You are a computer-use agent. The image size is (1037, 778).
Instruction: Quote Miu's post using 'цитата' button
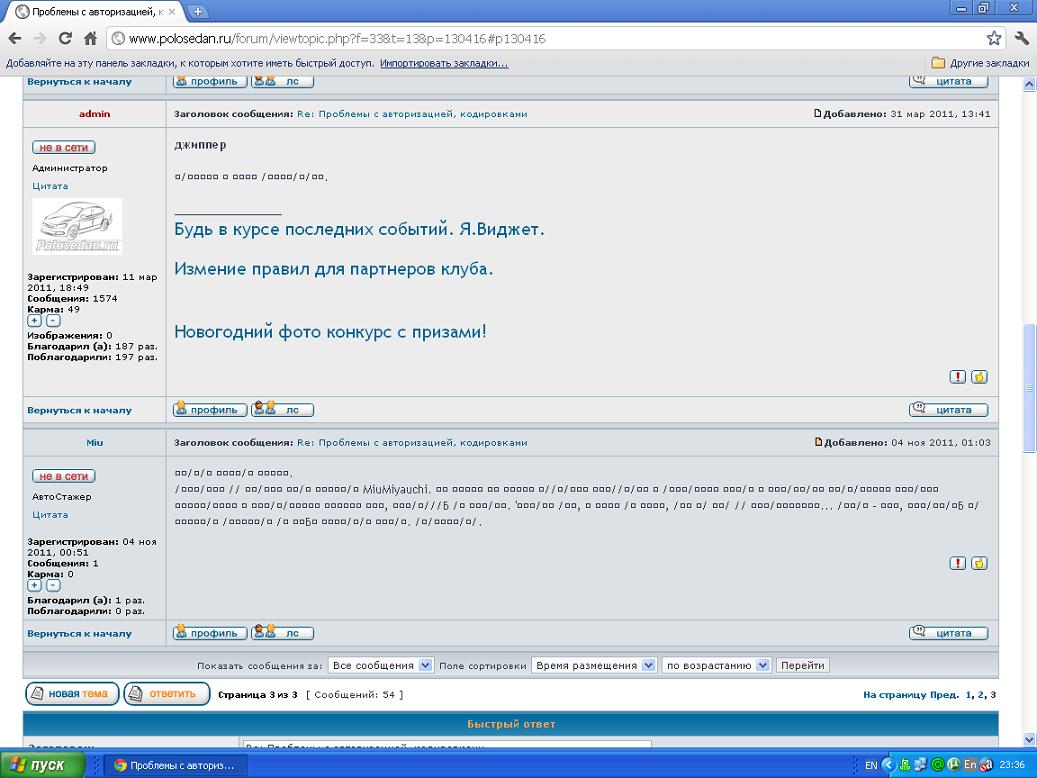pyautogui.click(x=948, y=633)
